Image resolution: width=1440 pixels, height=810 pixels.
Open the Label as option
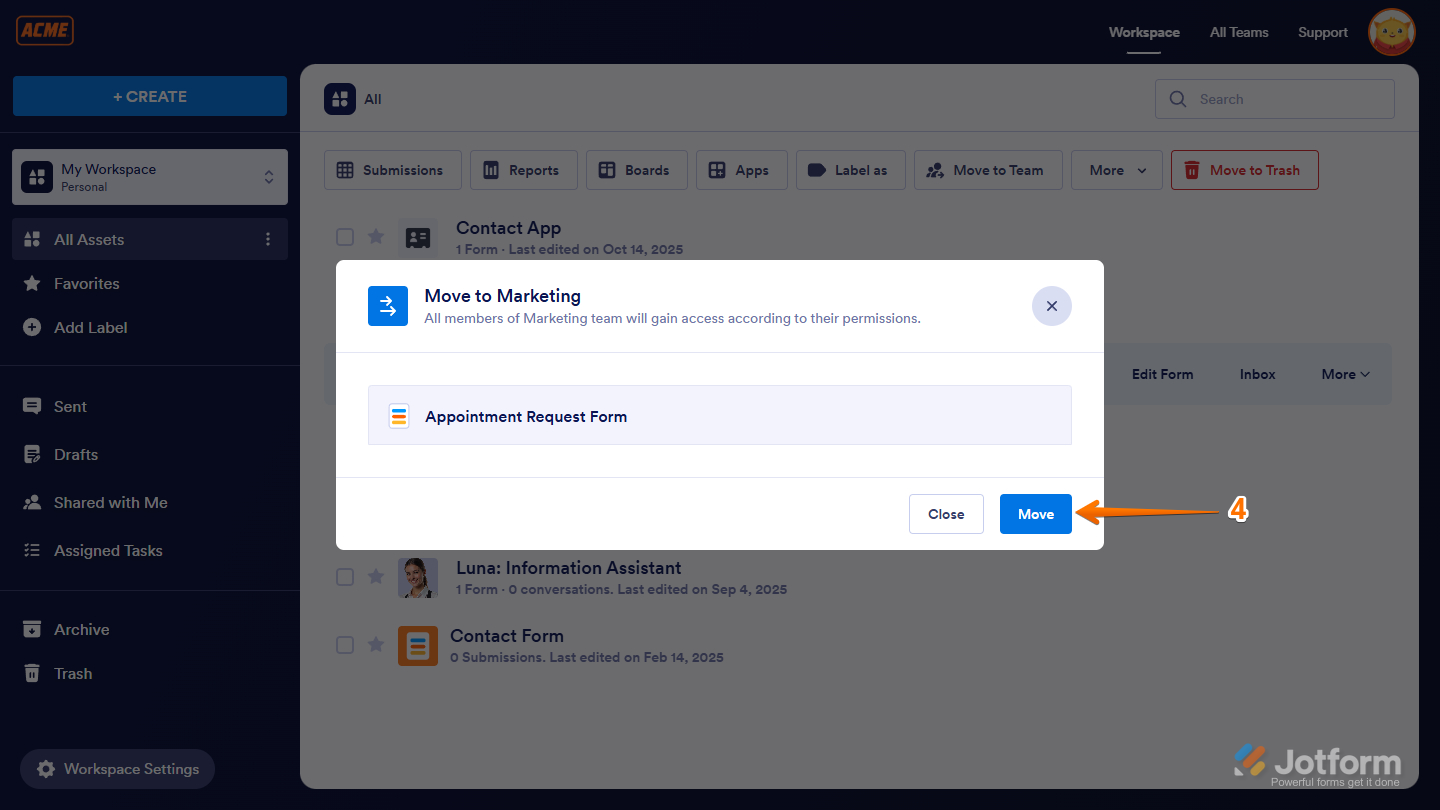point(850,170)
